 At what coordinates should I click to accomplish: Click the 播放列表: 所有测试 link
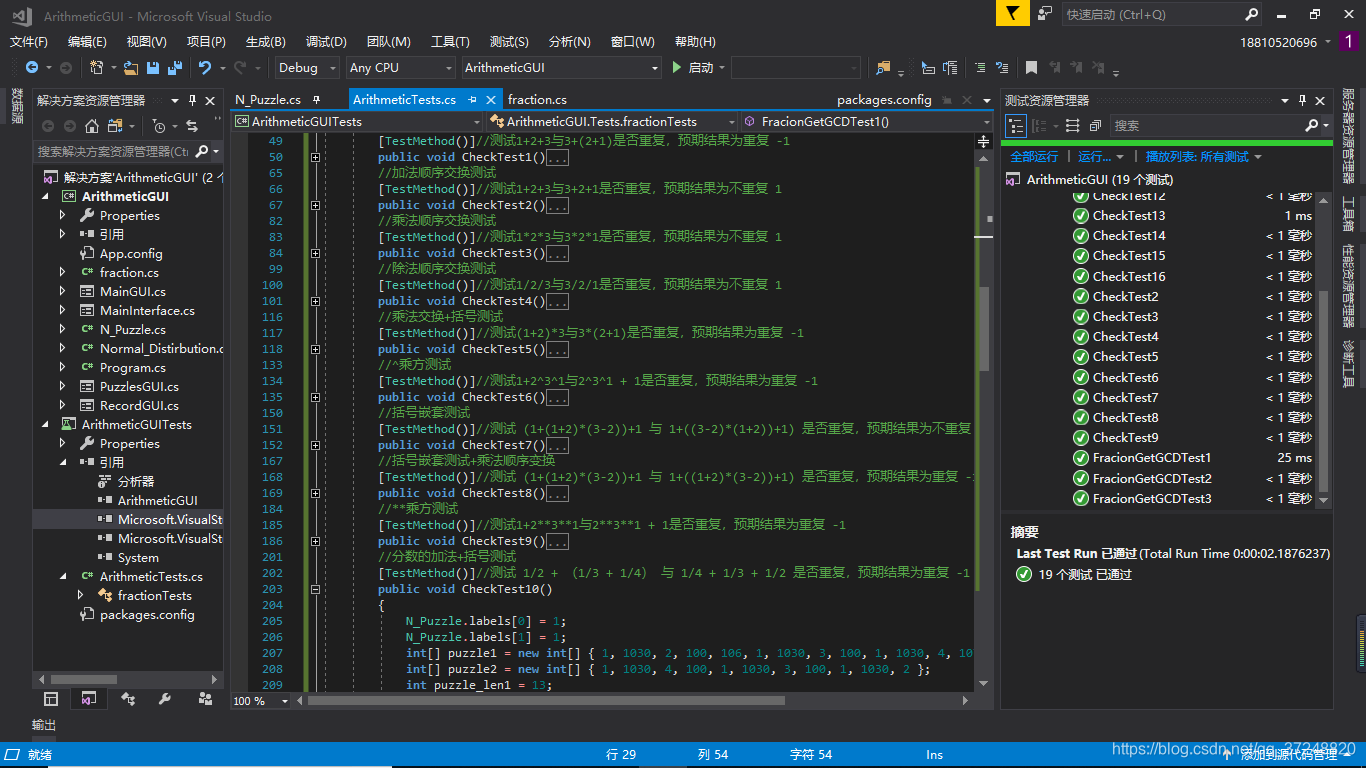pos(1197,157)
